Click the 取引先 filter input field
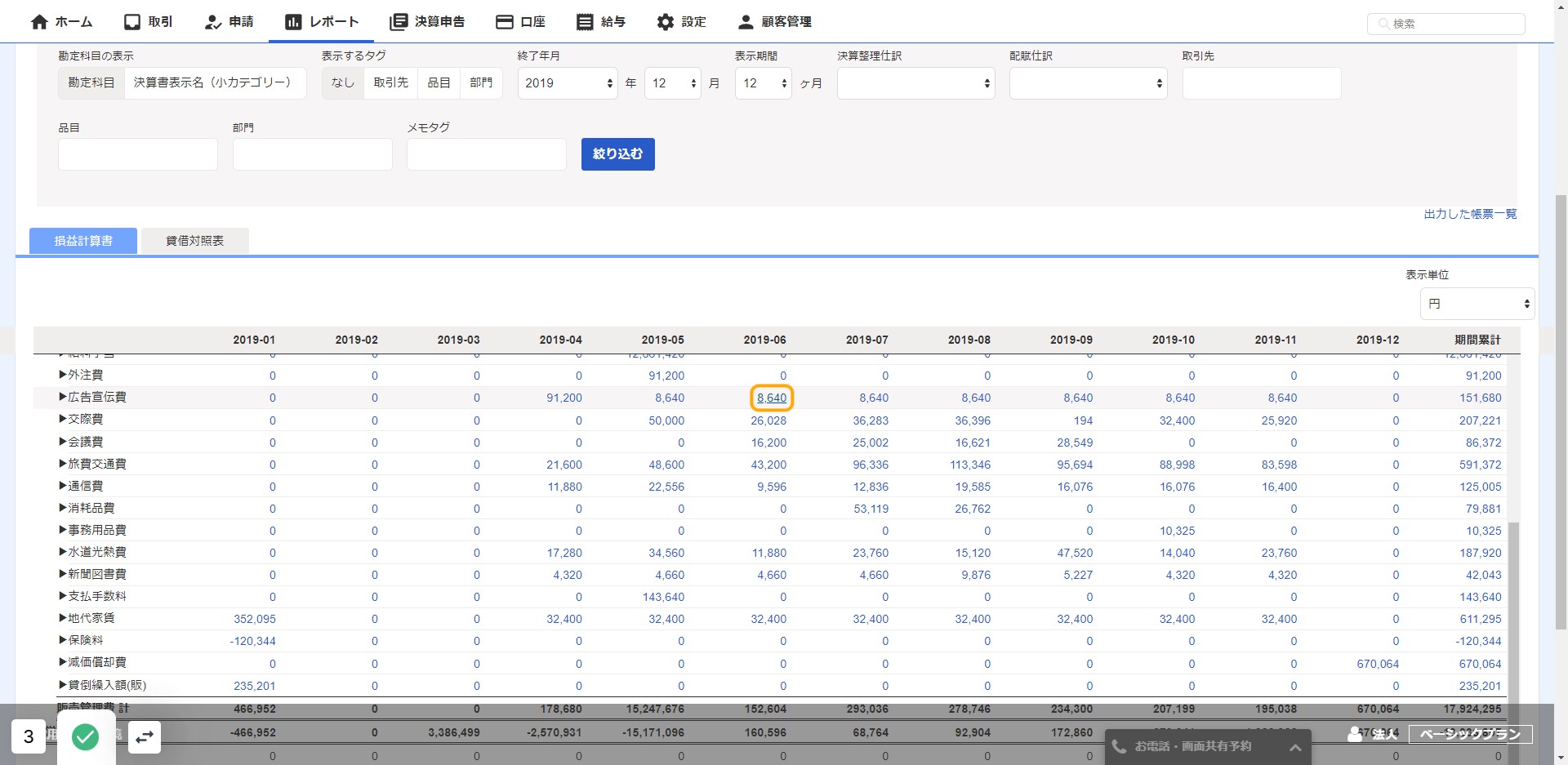Viewport: 1568px width, 765px height. click(x=1262, y=83)
